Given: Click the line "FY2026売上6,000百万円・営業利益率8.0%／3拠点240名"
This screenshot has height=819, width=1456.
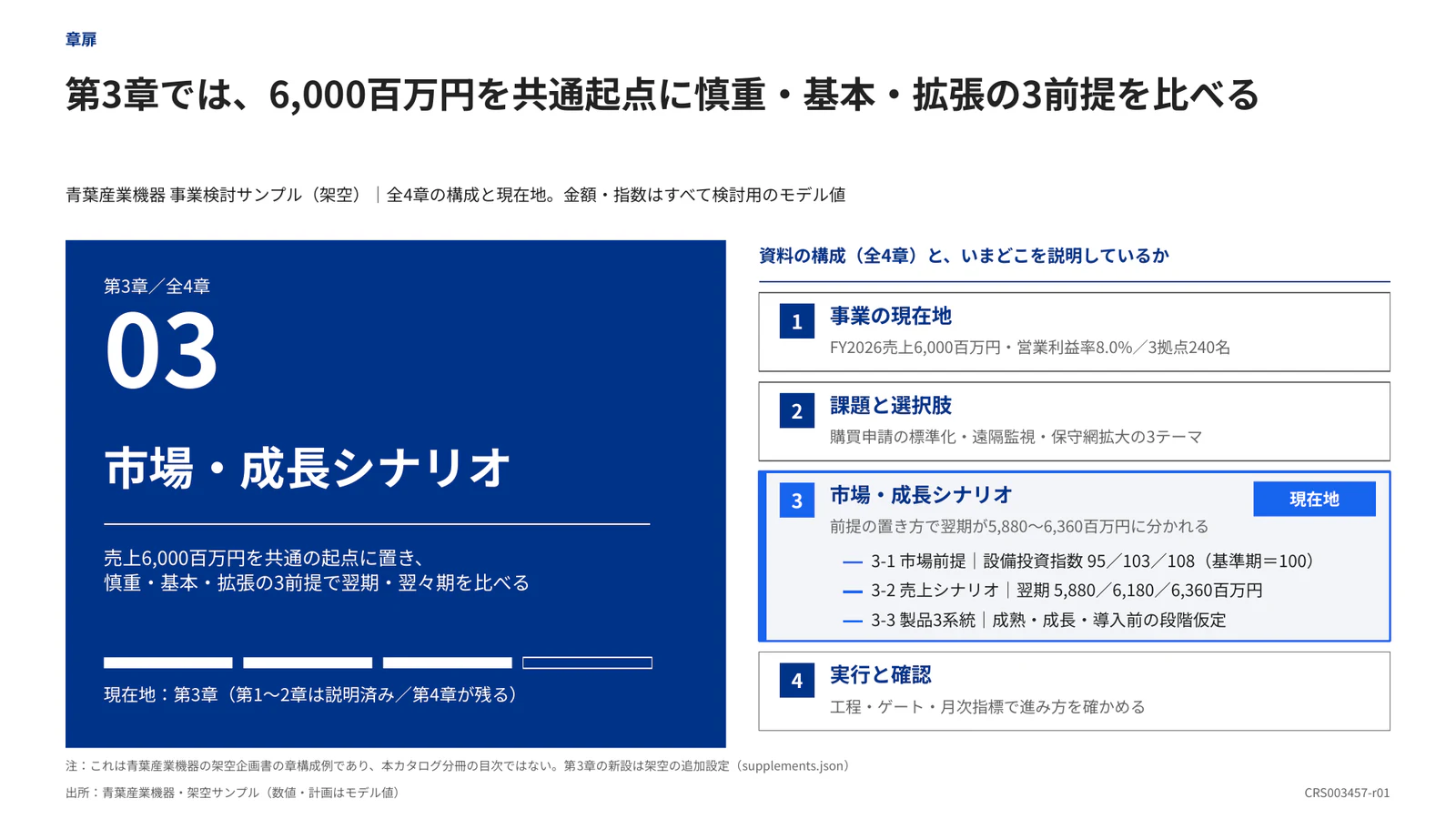Looking at the screenshot, I should [x=1030, y=348].
